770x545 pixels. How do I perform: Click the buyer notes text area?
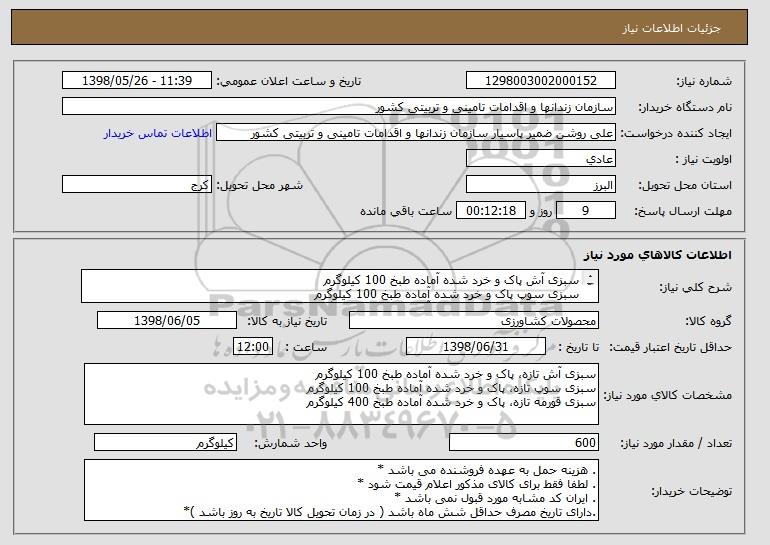(x=341, y=490)
